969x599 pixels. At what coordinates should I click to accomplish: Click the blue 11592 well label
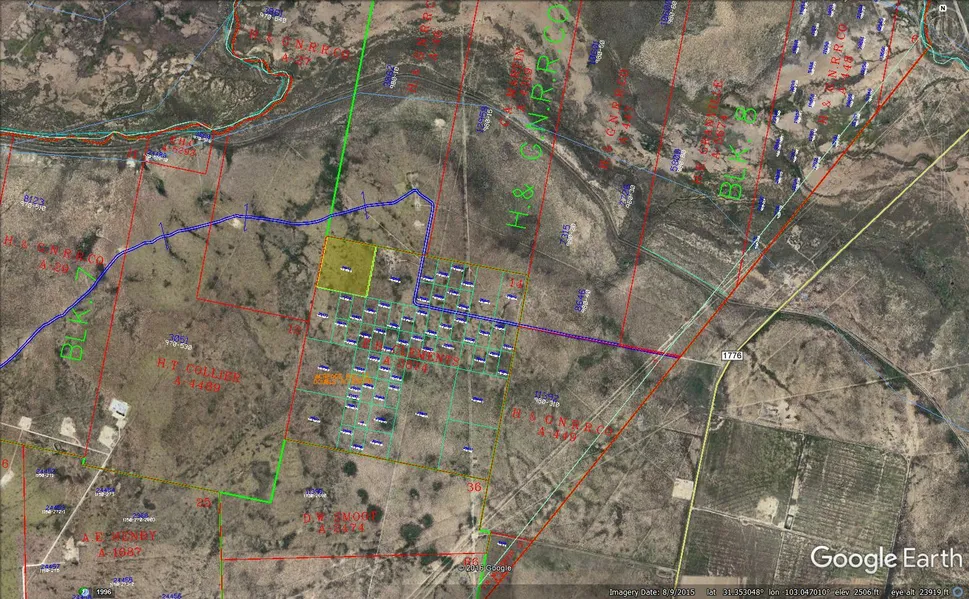[x=547, y=396]
